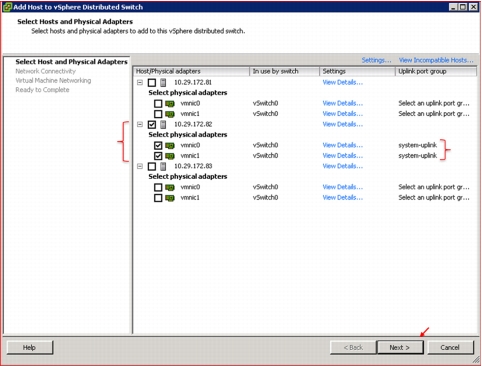Uncheck the host 10.29.172.82 checkbox
Image resolution: width=482 pixels, height=366 pixels.
click(x=152, y=125)
